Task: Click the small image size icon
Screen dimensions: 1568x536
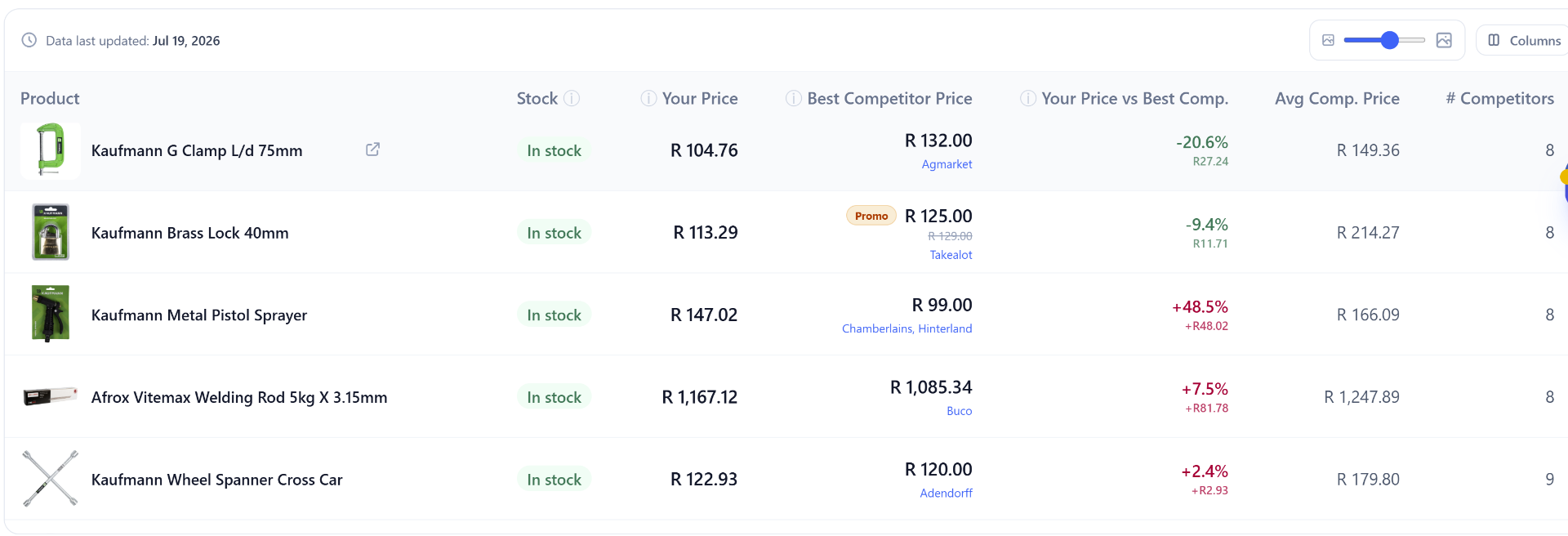Action: [x=1328, y=40]
